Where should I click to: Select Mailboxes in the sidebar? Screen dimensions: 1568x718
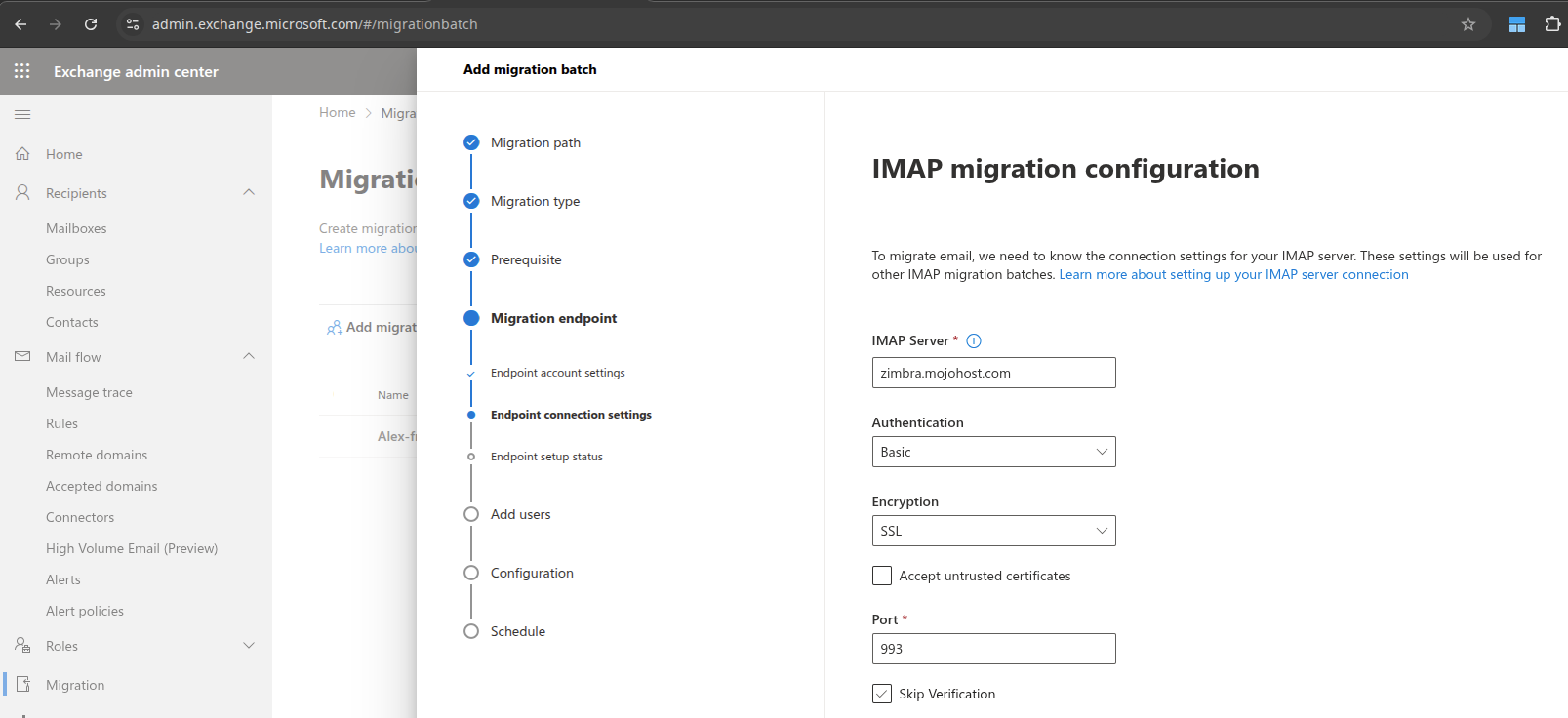[76, 228]
